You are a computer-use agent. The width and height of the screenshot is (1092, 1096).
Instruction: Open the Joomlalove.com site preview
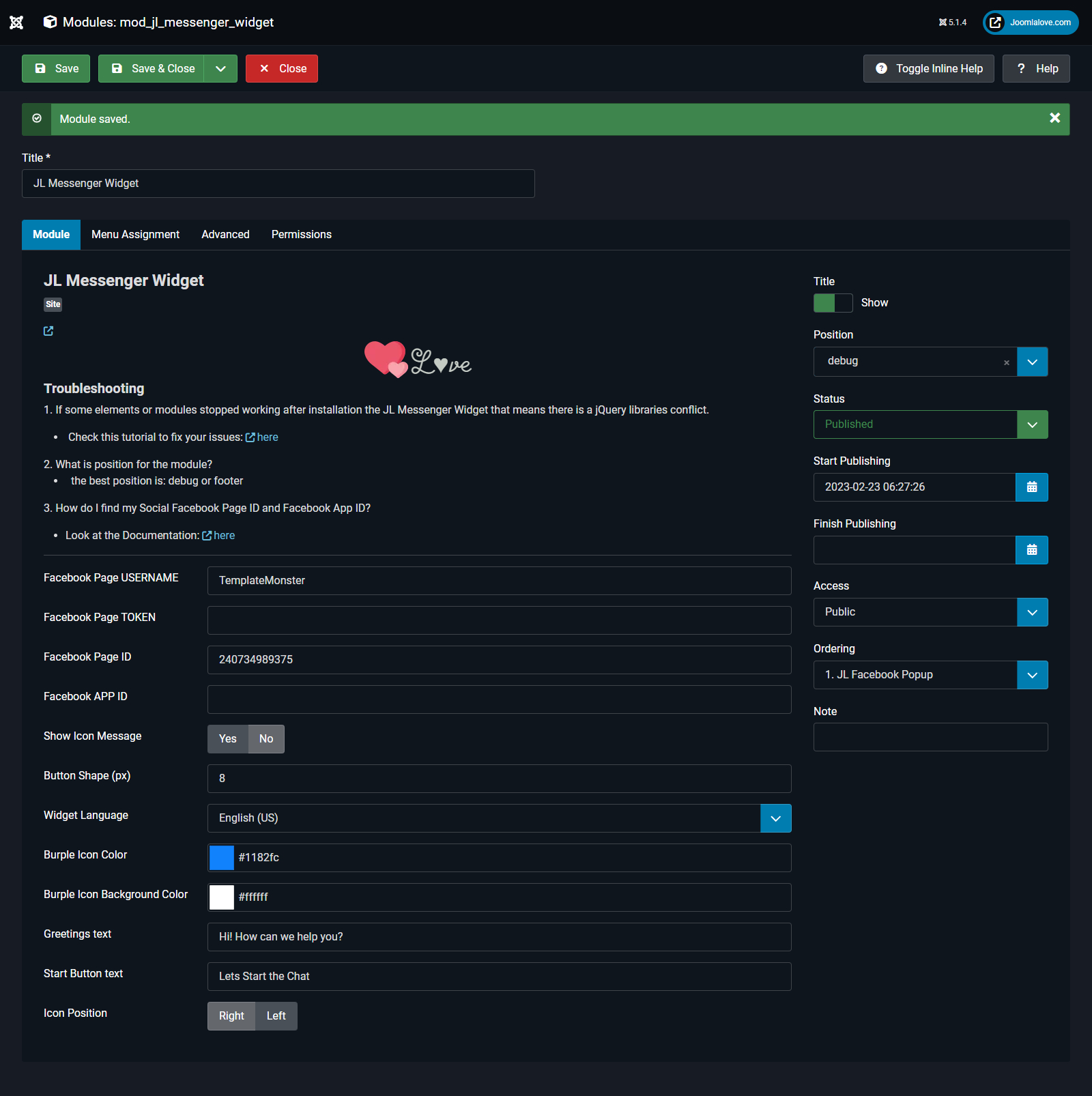tap(1031, 23)
